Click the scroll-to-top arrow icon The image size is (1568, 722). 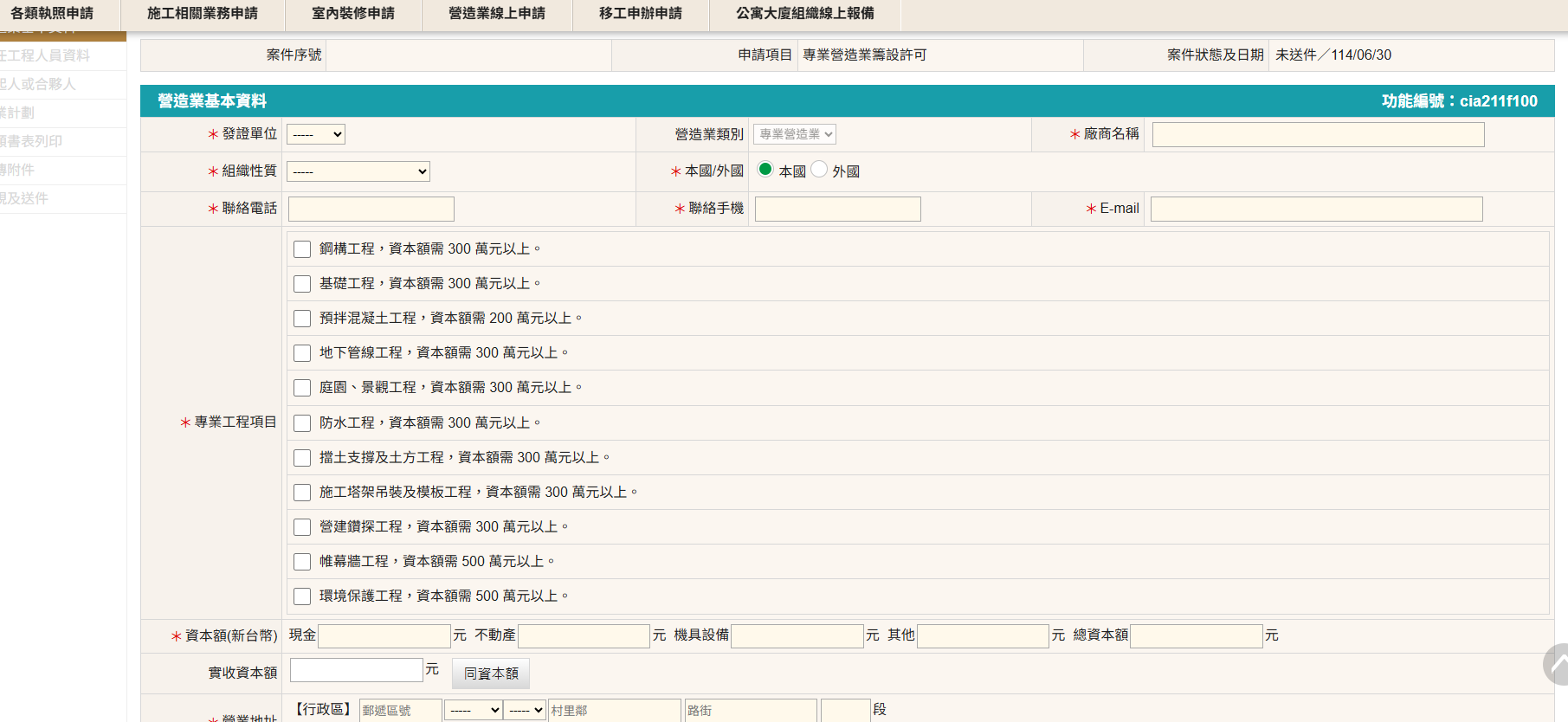click(x=1557, y=665)
